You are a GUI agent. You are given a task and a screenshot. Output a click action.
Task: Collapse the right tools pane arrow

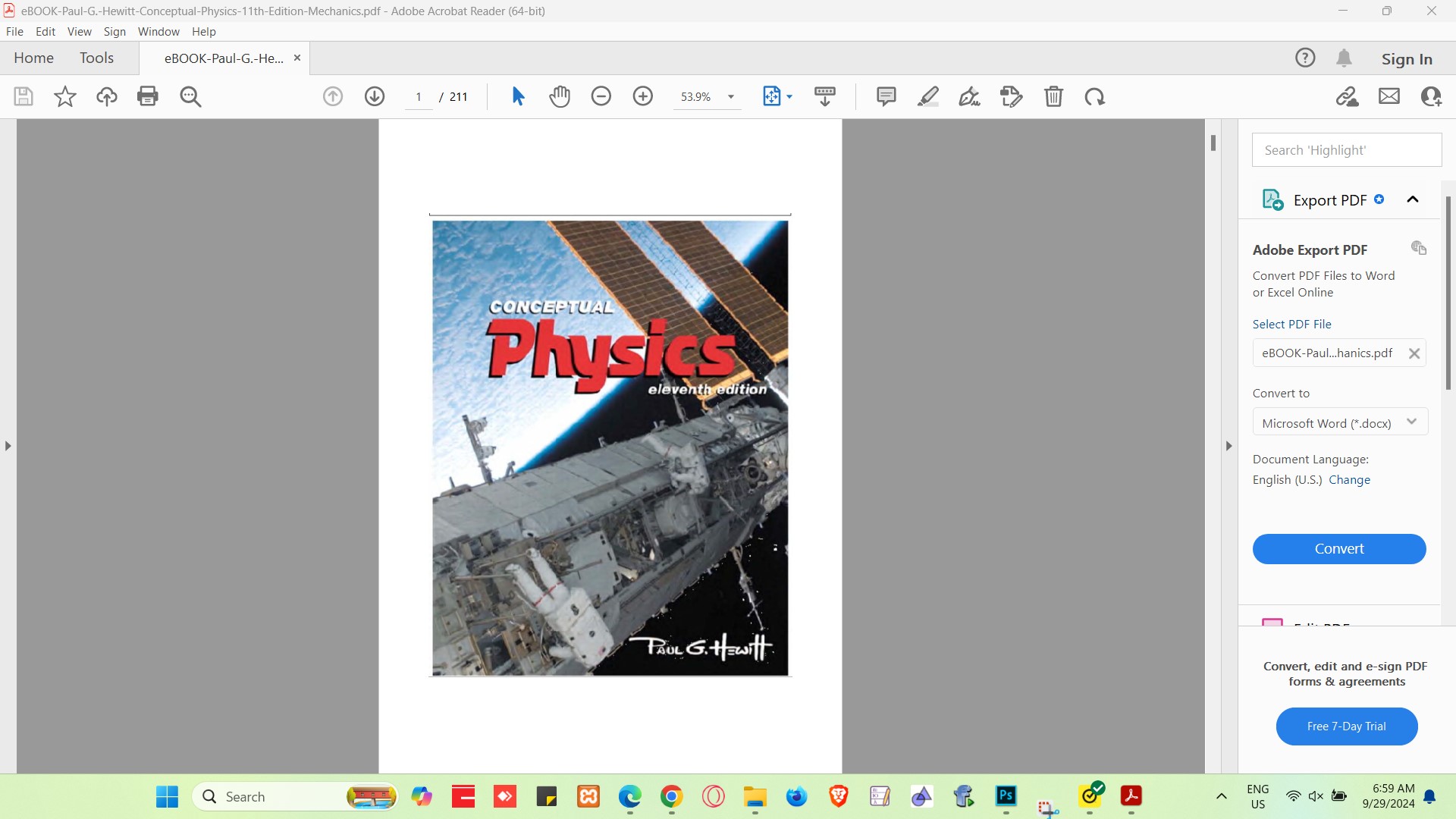[1229, 446]
